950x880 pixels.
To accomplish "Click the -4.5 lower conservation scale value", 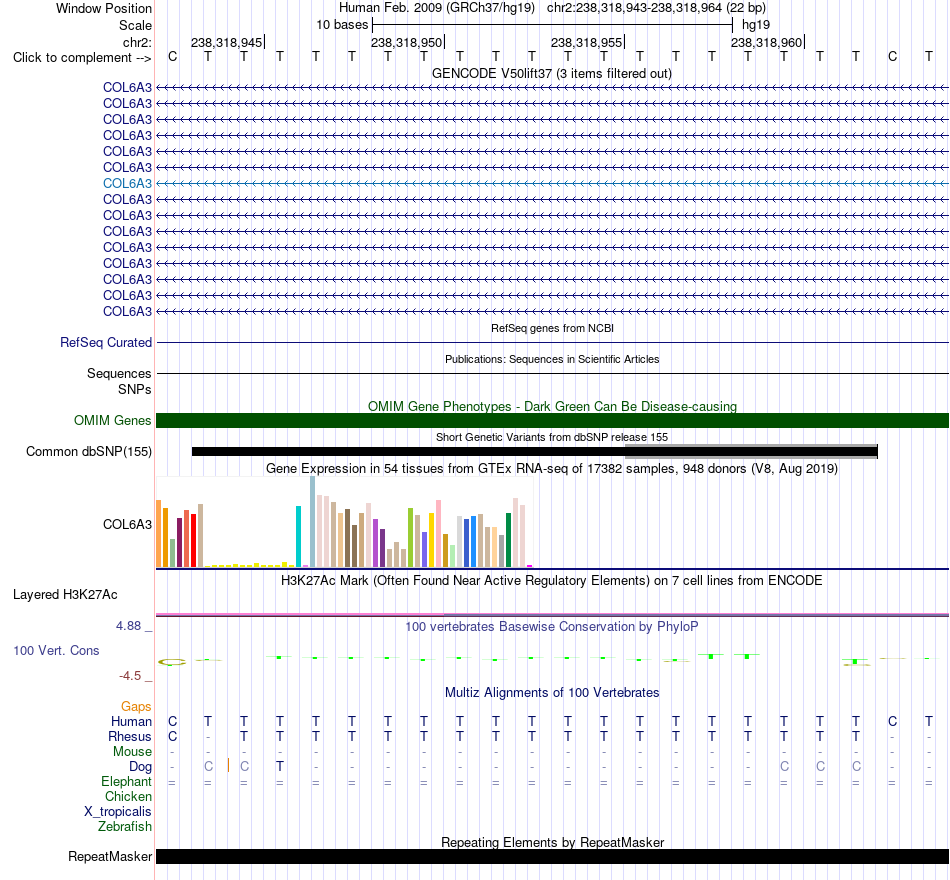I will [130, 676].
